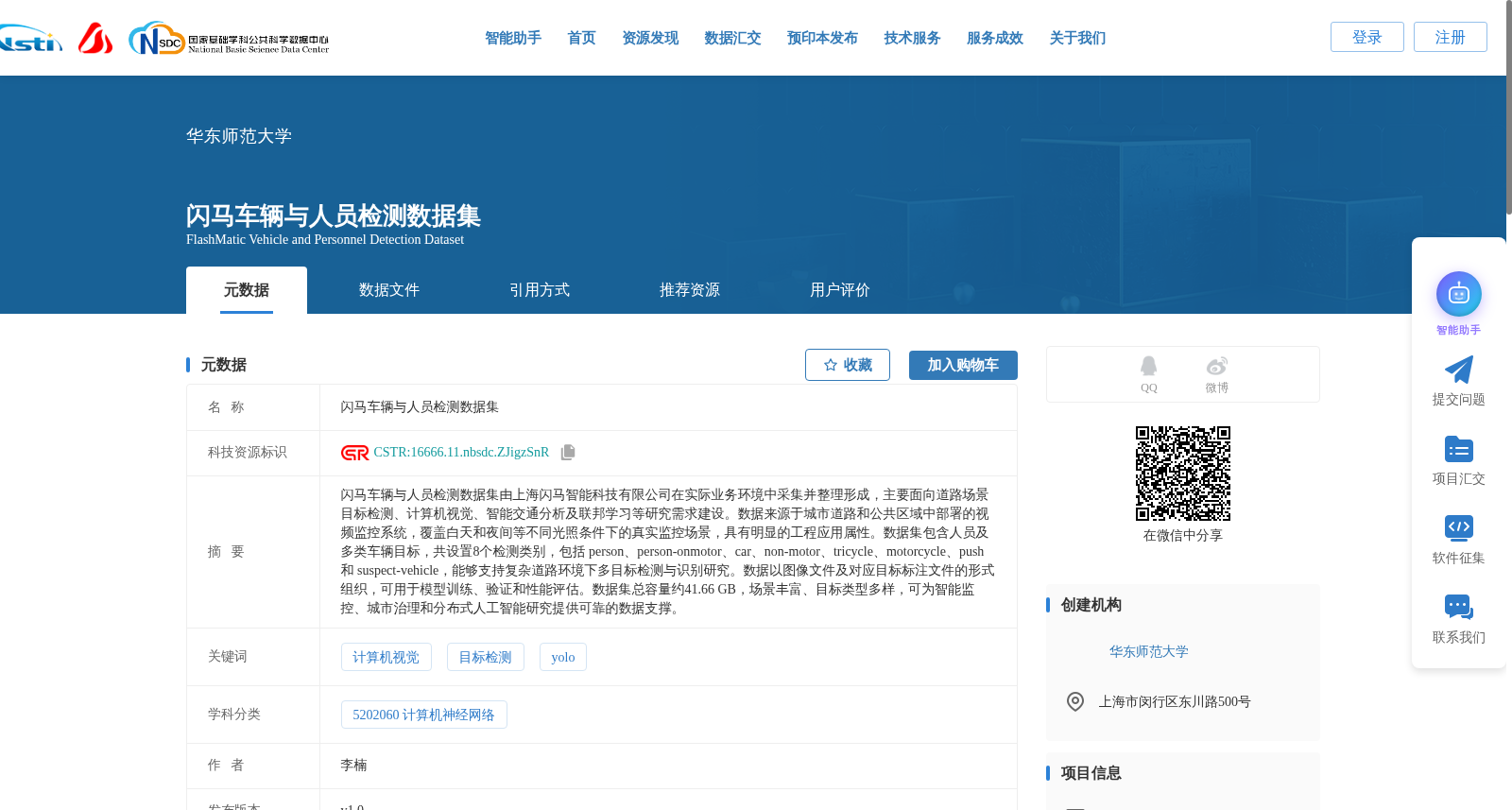1512x810 pixels.
Task: Open the 智能助手 menu item in the top nav
Action: tap(513, 38)
